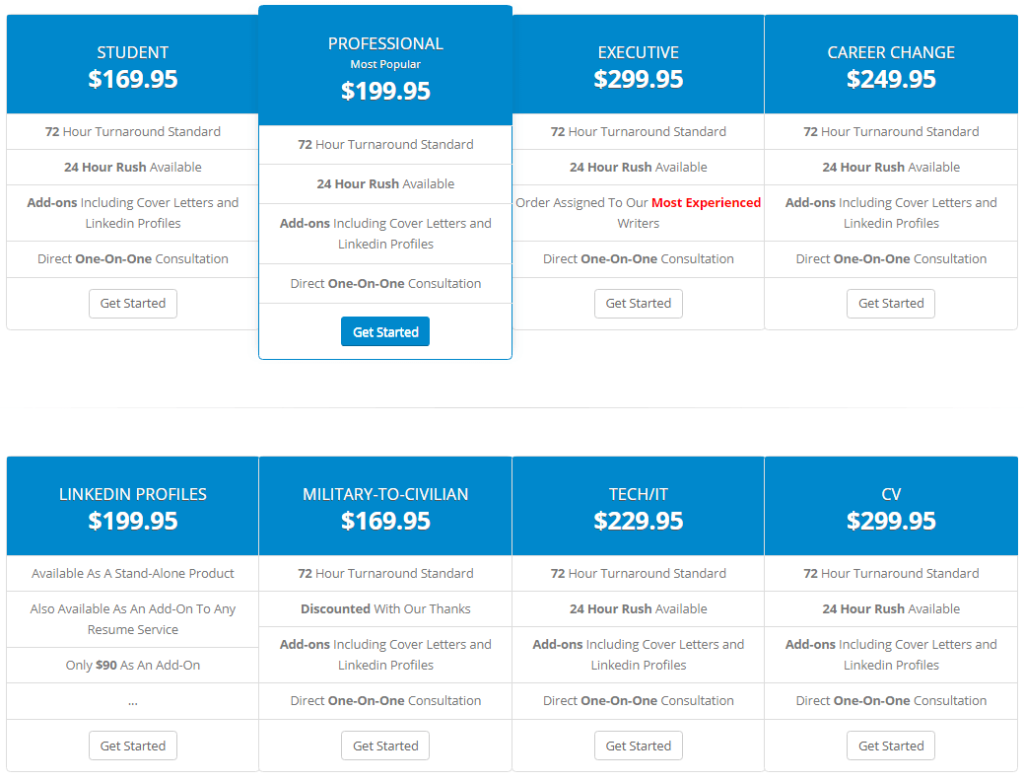Select the Tech/IT $229.95 header
The height and width of the screenshot is (781, 1024).
click(x=638, y=506)
